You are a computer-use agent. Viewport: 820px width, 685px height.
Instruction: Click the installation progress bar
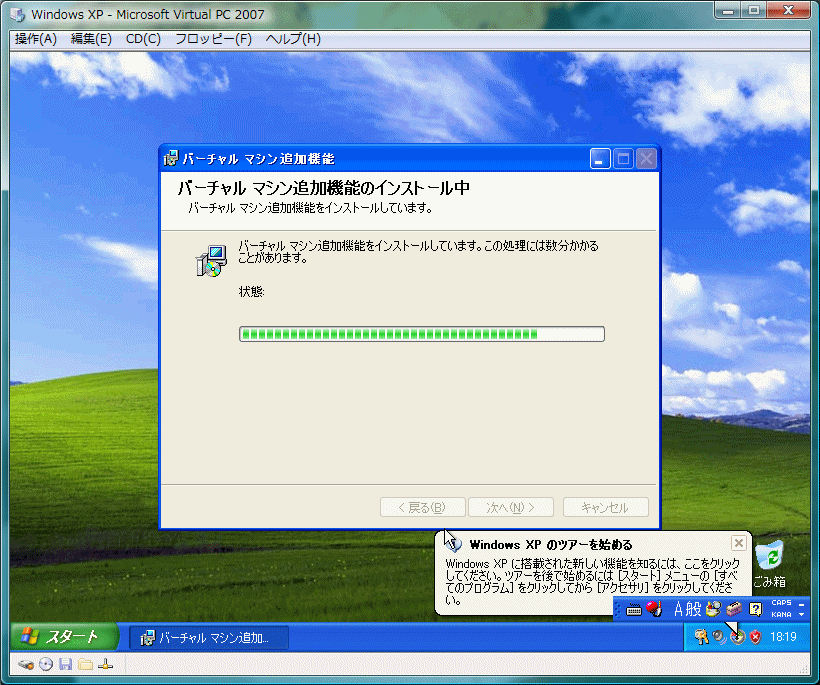tap(422, 334)
